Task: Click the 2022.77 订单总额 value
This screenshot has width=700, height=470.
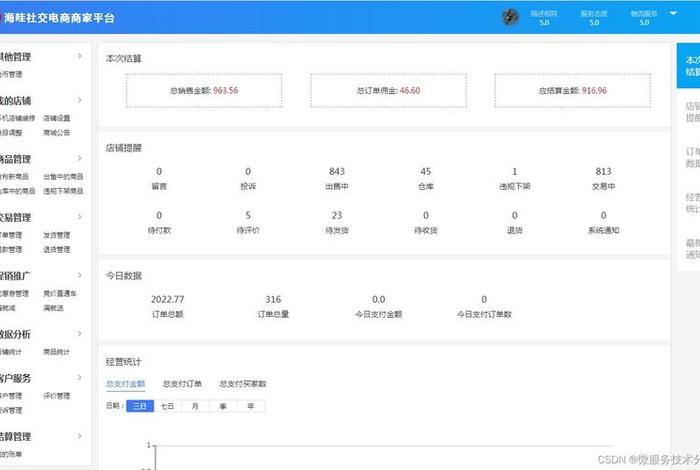Action: point(167,299)
